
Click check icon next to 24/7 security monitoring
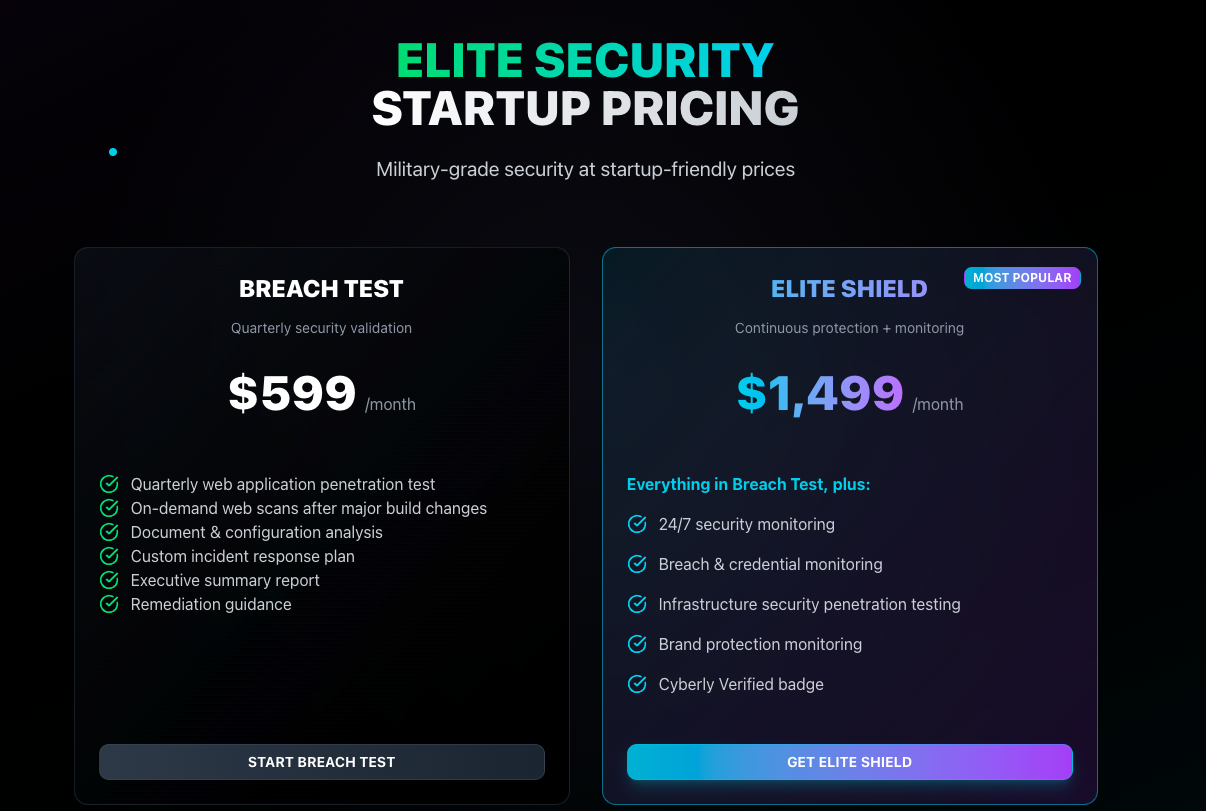coord(637,524)
